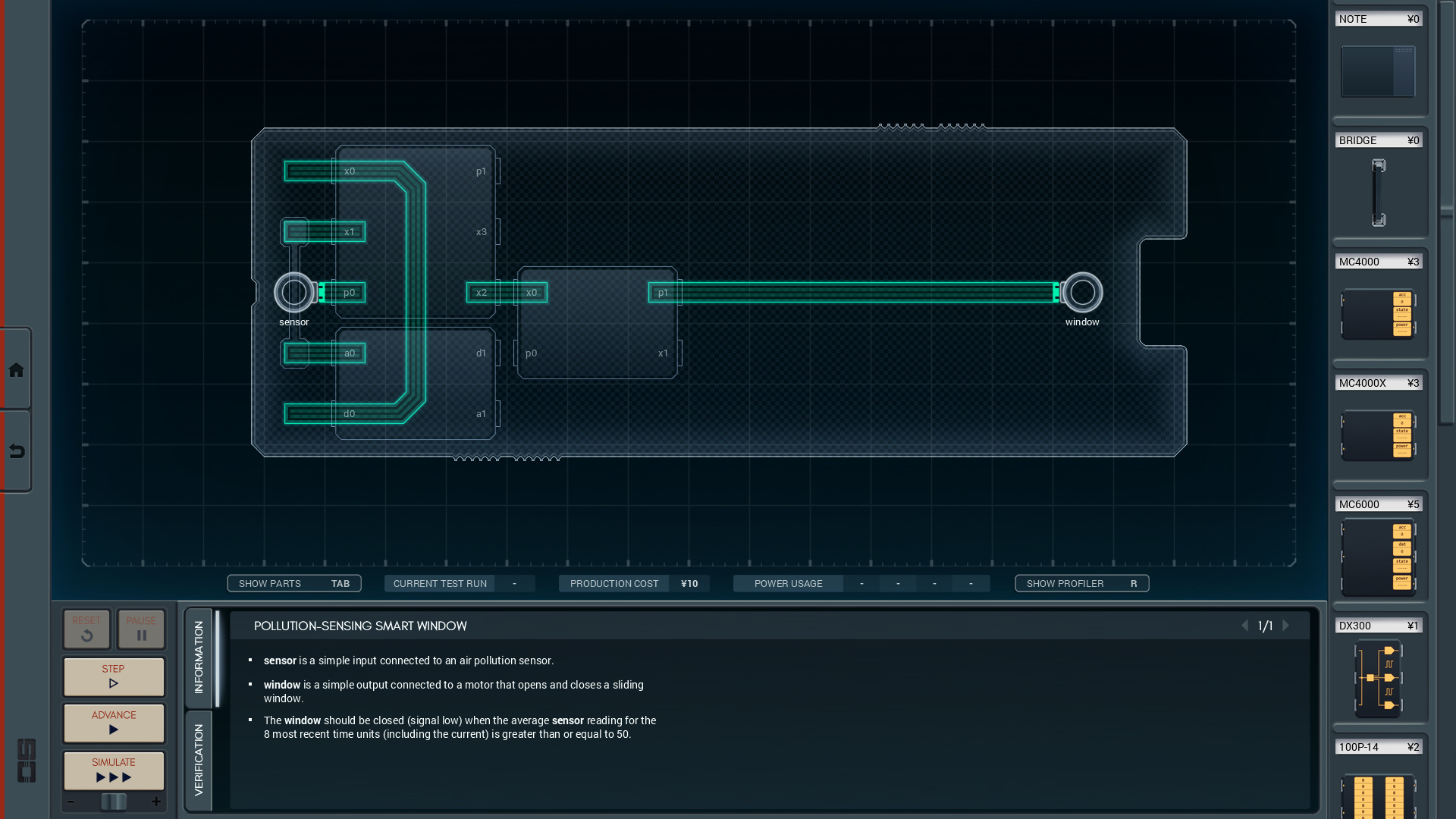Toggle the SHOW PARTS tab view
The image size is (1456, 819).
[294, 583]
